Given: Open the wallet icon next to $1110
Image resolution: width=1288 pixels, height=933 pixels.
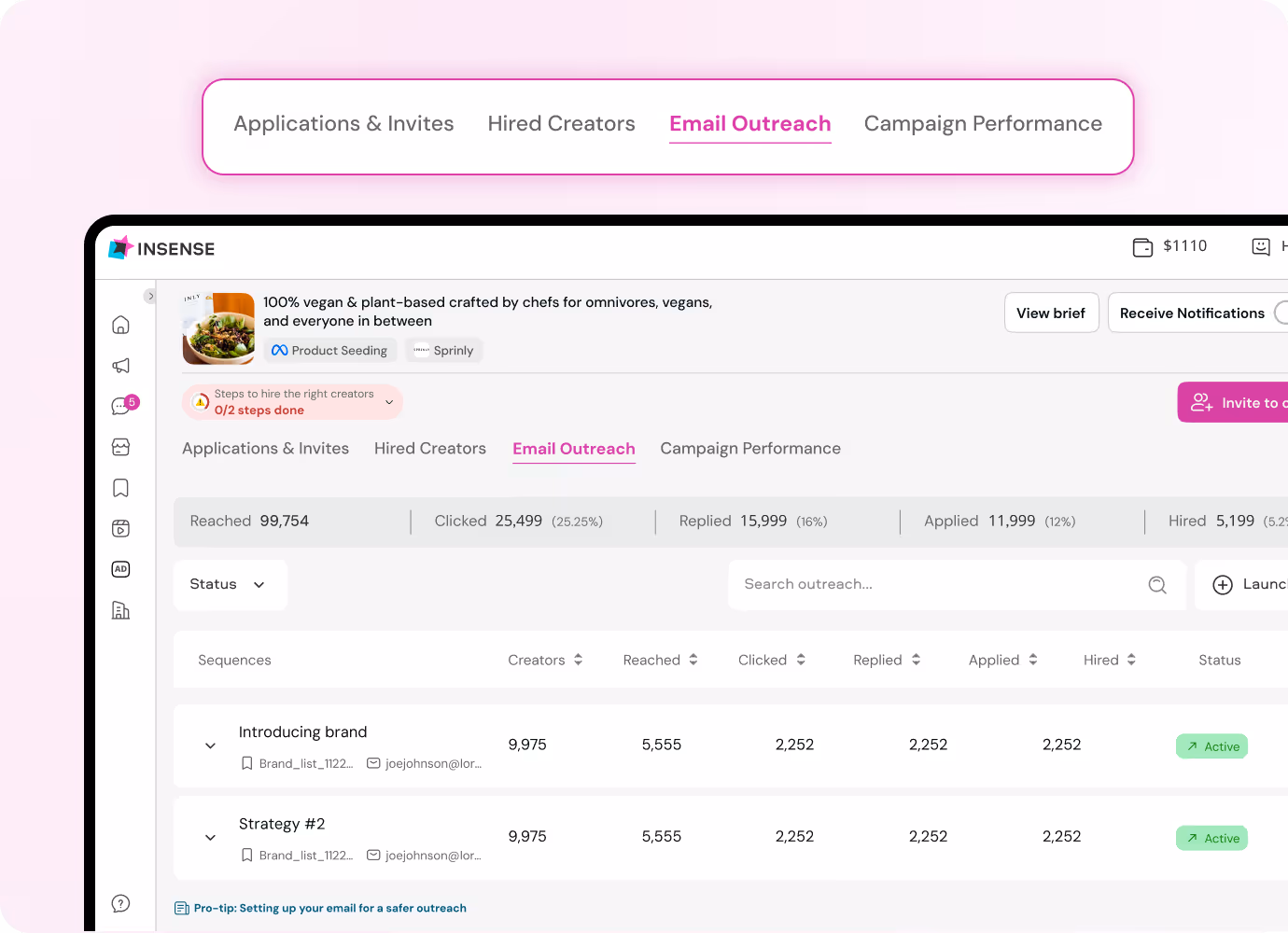Looking at the screenshot, I should click(x=1141, y=246).
